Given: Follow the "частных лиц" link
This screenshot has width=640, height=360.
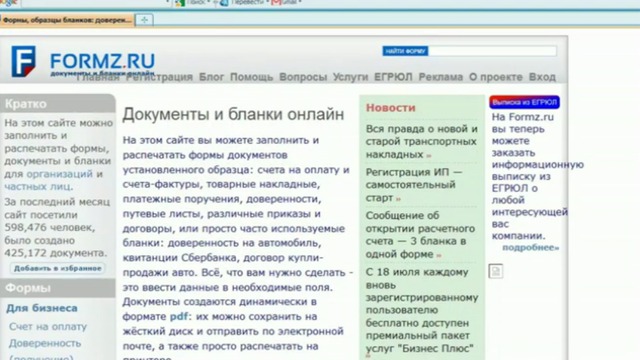Looking at the screenshot, I should pyautogui.click(x=38, y=187).
